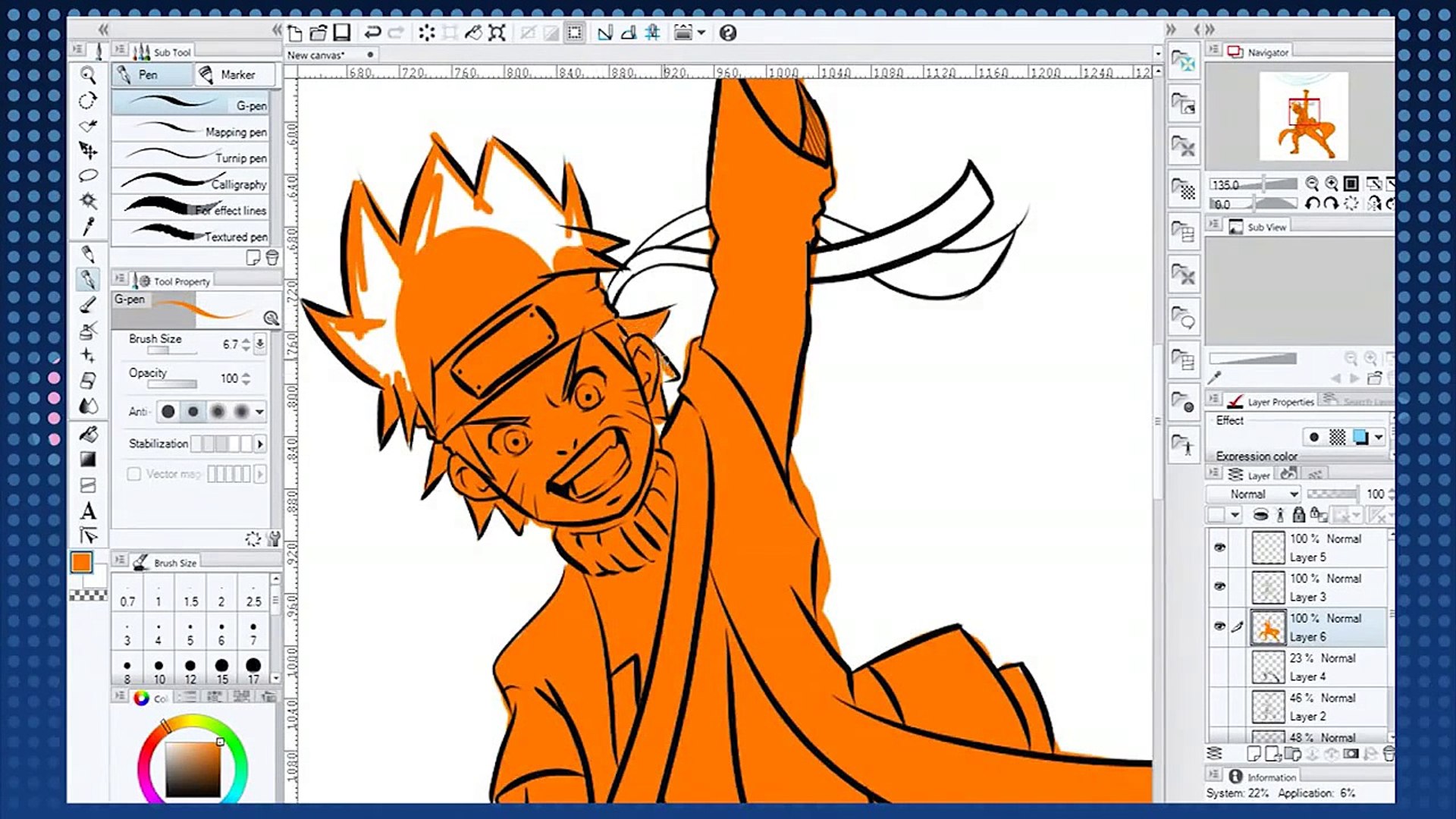The width and height of the screenshot is (1456, 819).
Task: Expand Stabilization settings arrow
Action: [260, 444]
